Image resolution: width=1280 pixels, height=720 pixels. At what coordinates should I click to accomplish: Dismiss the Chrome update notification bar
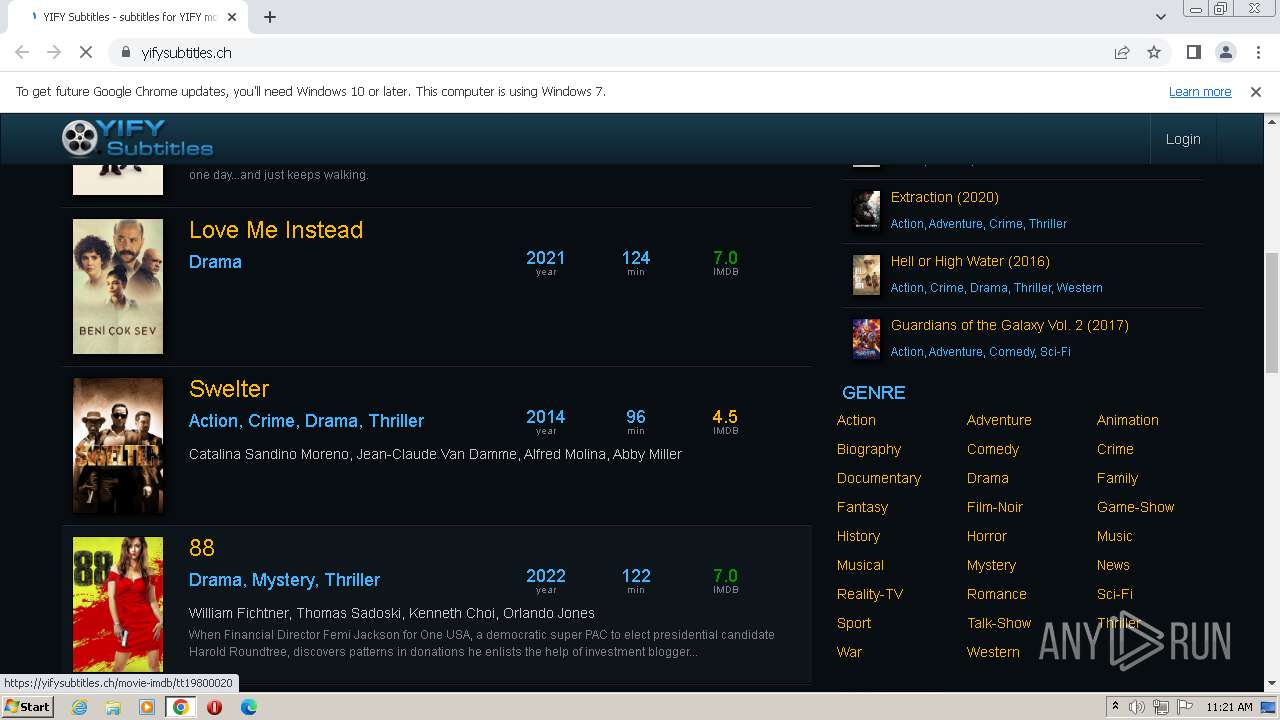point(1256,92)
